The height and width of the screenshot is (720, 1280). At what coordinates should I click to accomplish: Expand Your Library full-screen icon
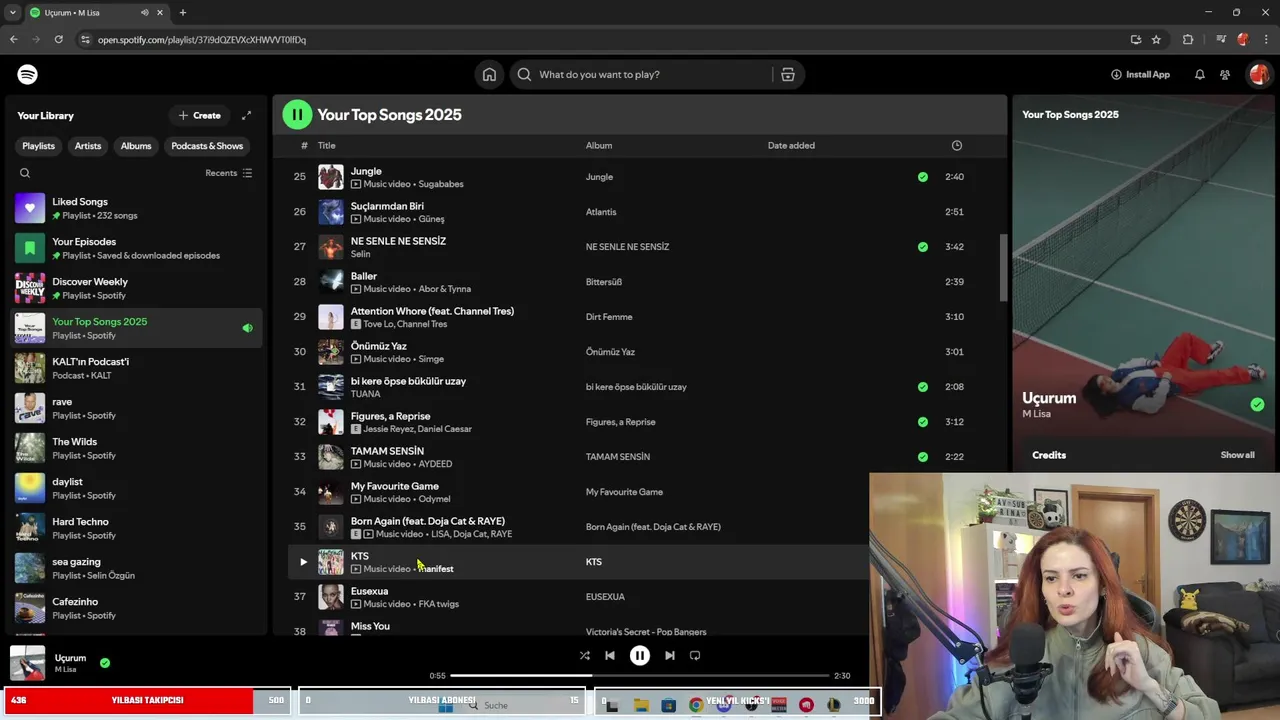pos(246,115)
